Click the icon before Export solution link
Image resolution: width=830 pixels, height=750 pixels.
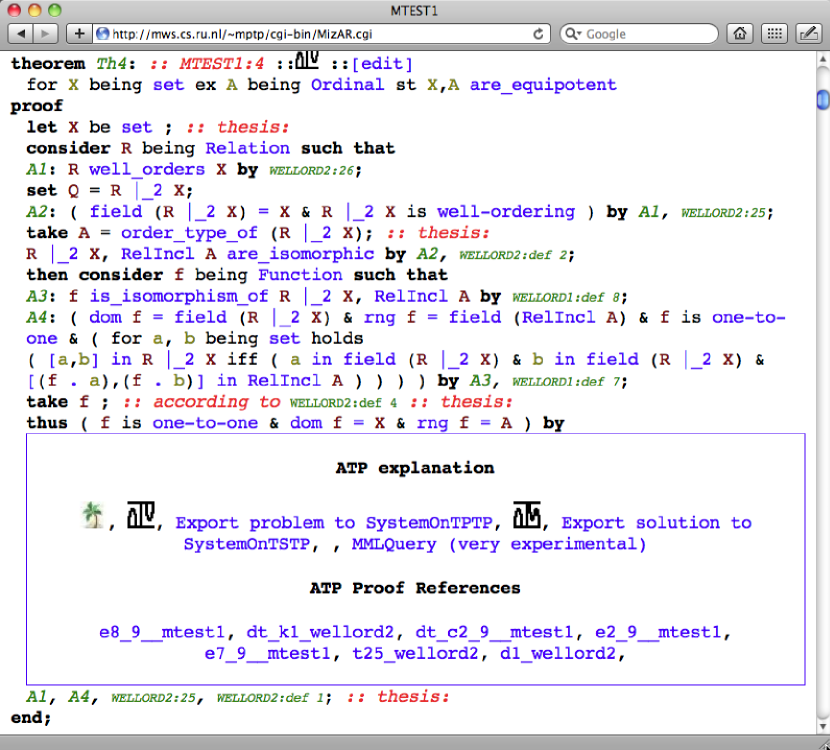[x=527, y=515]
